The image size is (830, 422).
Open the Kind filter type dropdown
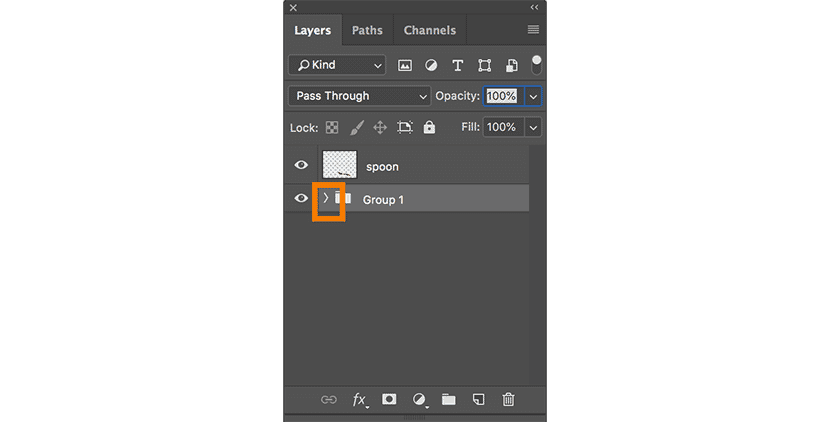click(x=337, y=65)
